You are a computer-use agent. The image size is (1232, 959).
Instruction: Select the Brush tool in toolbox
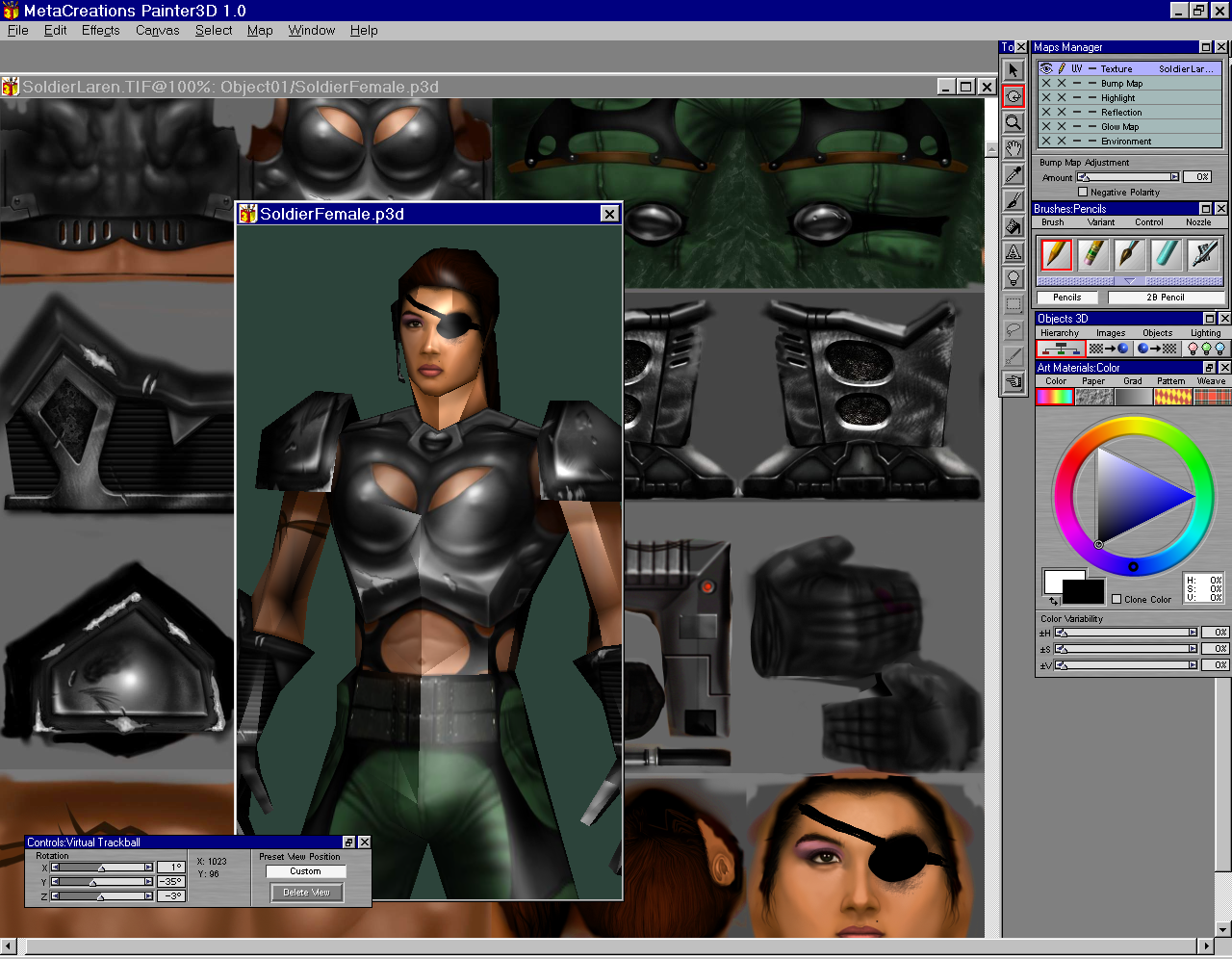(1014, 200)
